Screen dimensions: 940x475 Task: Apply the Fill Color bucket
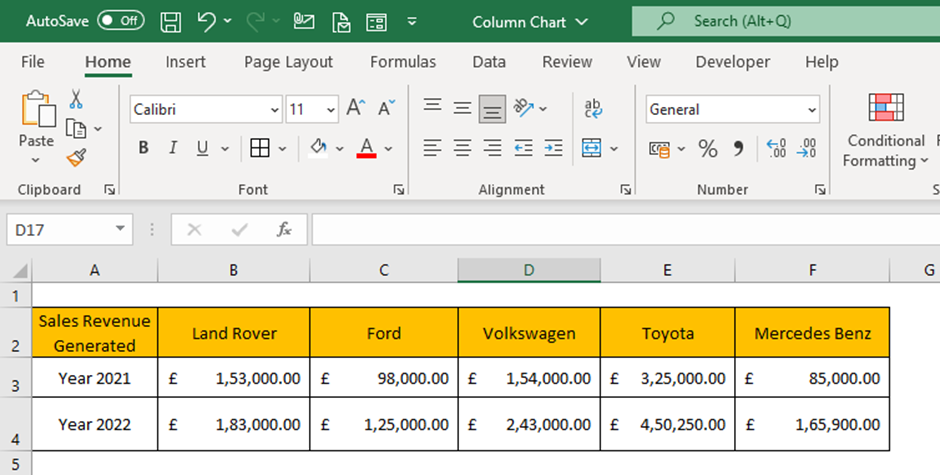(x=318, y=148)
